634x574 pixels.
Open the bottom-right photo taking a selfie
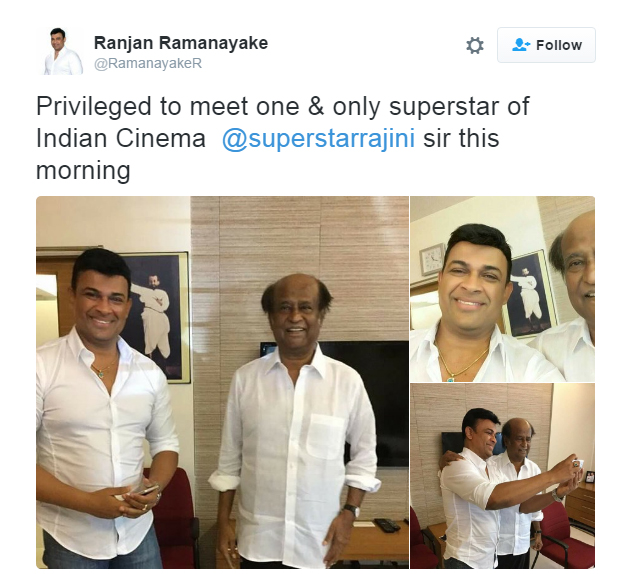[x=503, y=476]
